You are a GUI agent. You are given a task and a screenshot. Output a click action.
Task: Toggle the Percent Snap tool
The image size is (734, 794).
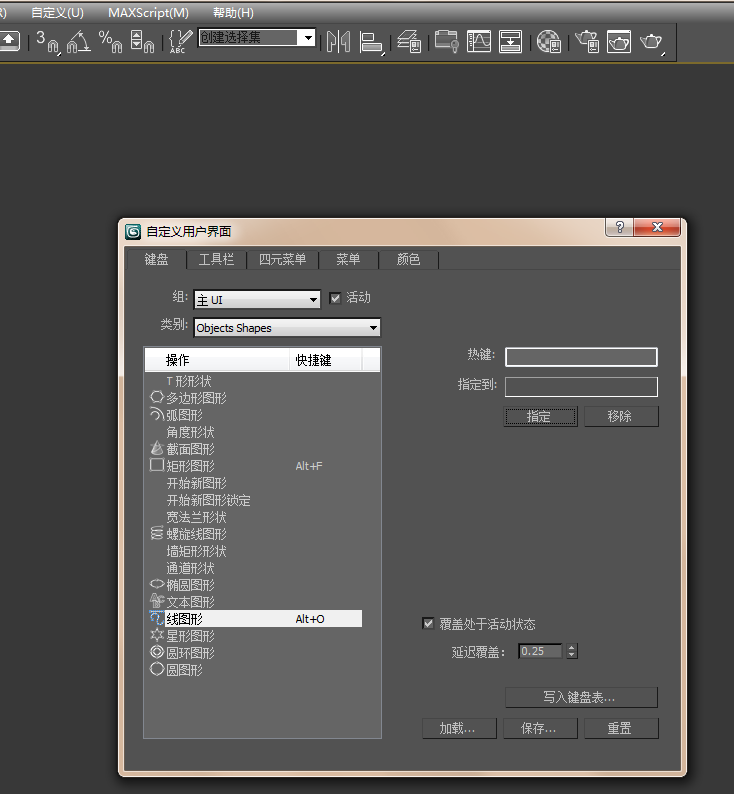pyautogui.click(x=111, y=42)
